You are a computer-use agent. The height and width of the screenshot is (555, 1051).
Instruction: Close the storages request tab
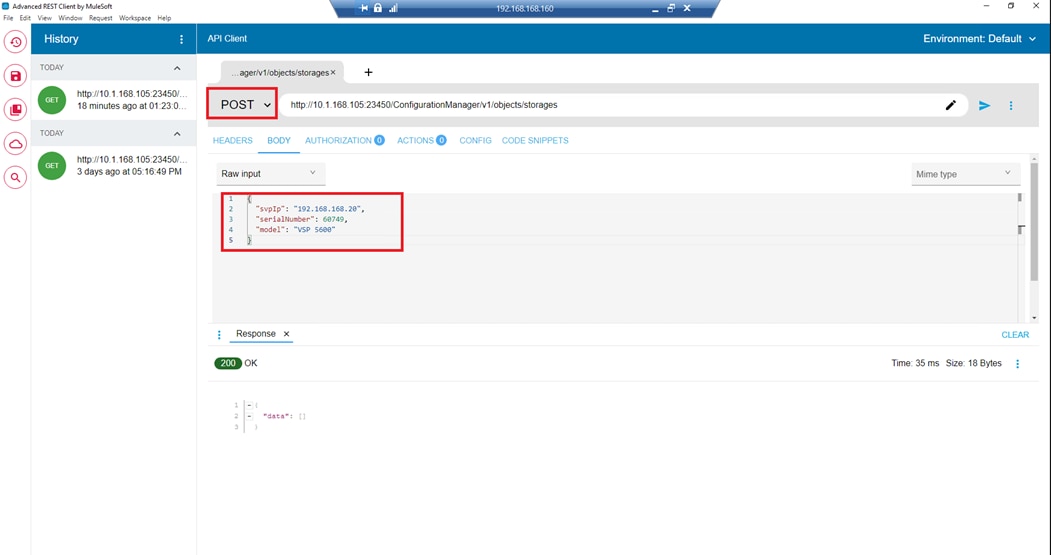pyautogui.click(x=333, y=72)
